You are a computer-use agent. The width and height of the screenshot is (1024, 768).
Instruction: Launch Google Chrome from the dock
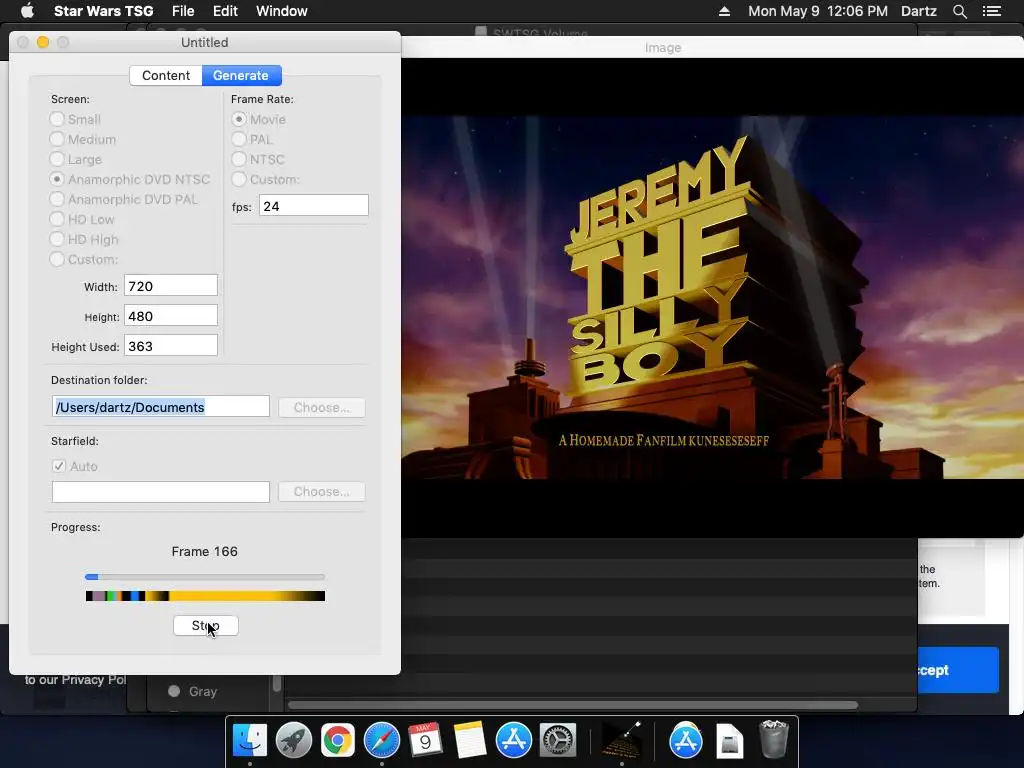point(338,741)
